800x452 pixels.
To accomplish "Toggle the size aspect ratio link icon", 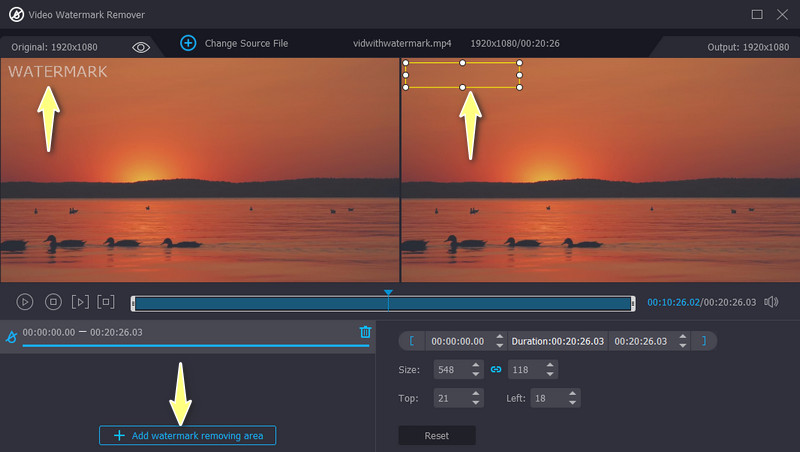I will tap(495, 369).
